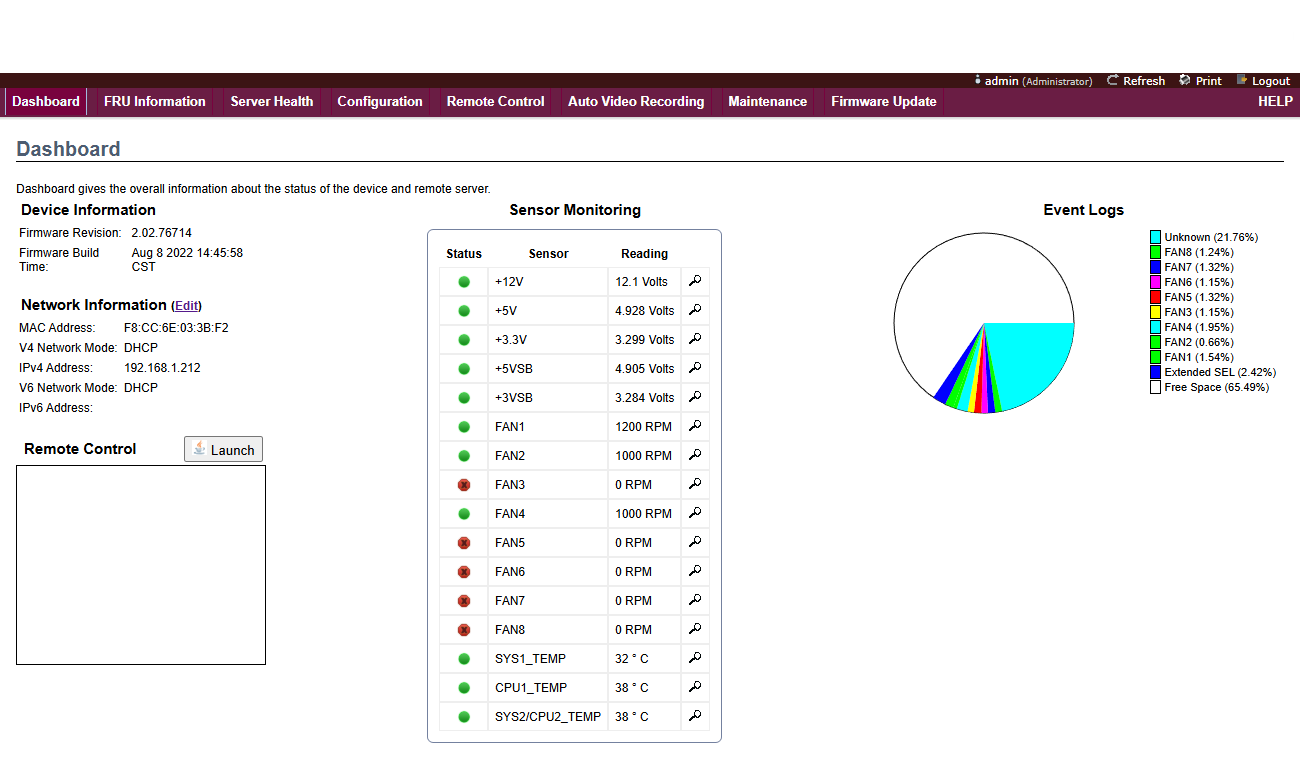This screenshot has height=781, width=1300.
Task: Click the Unknown cyan legend swatch
Action: pos(1155,237)
